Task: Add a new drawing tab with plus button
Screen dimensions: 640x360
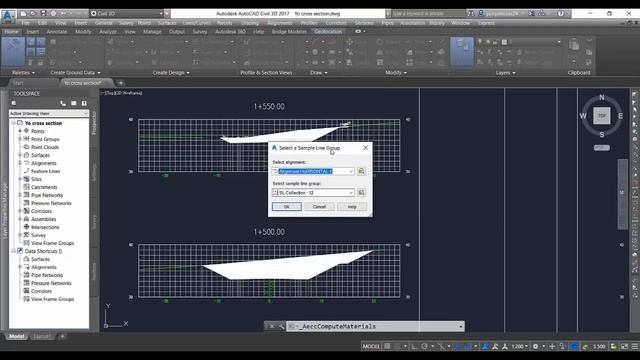Action: tap(121, 83)
